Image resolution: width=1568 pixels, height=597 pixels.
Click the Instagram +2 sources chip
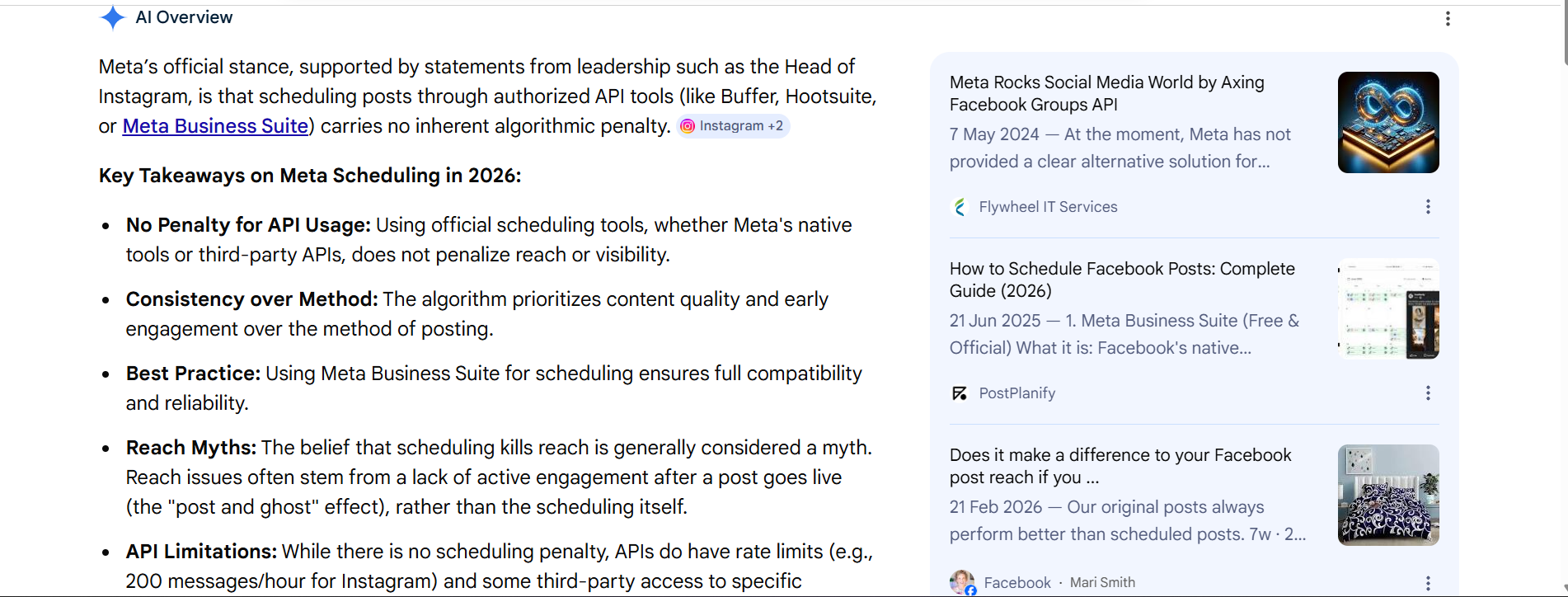pyautogui.click(x=733, y=126)
